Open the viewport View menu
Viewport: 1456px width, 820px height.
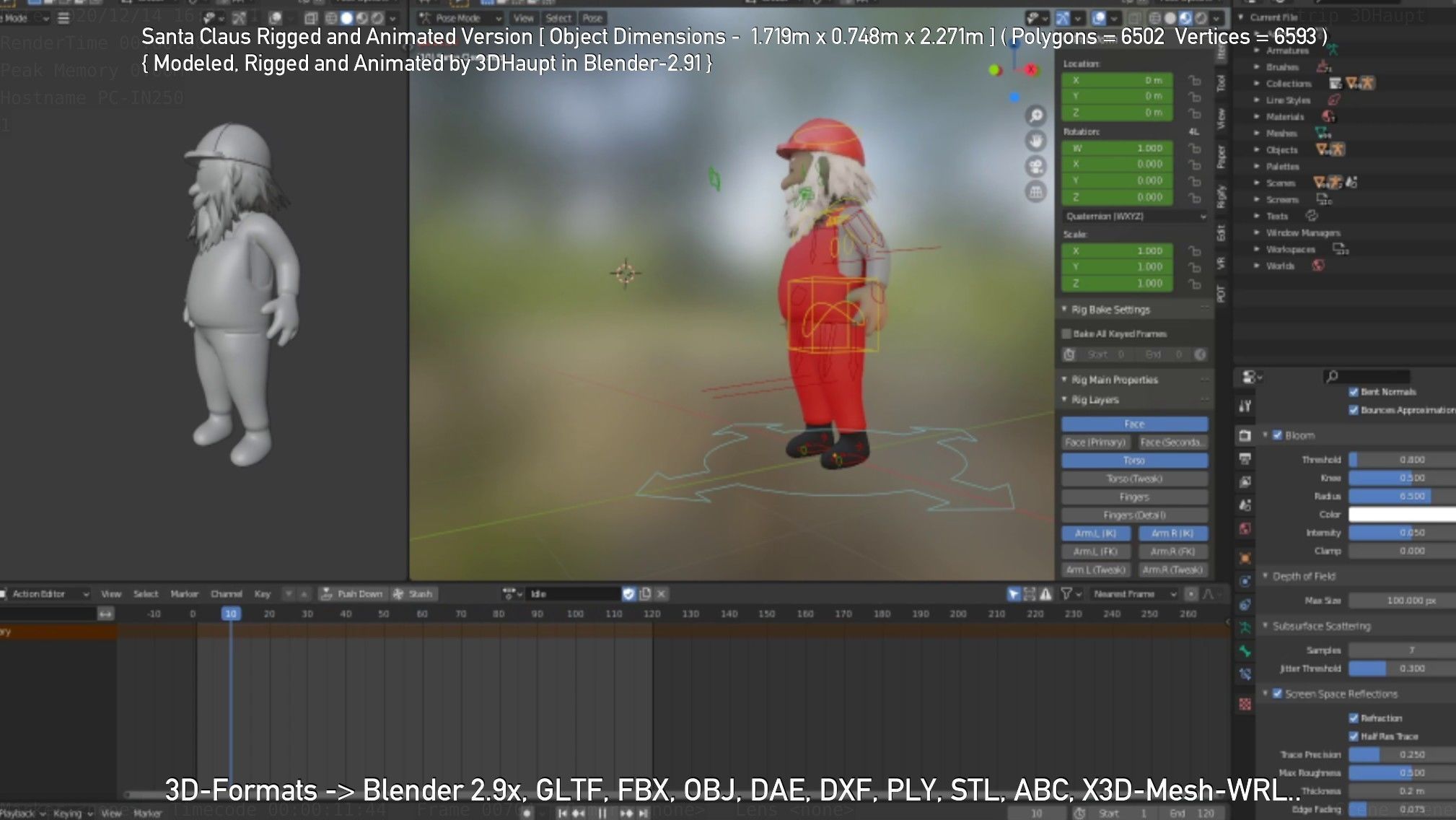(x=524, y=17)
